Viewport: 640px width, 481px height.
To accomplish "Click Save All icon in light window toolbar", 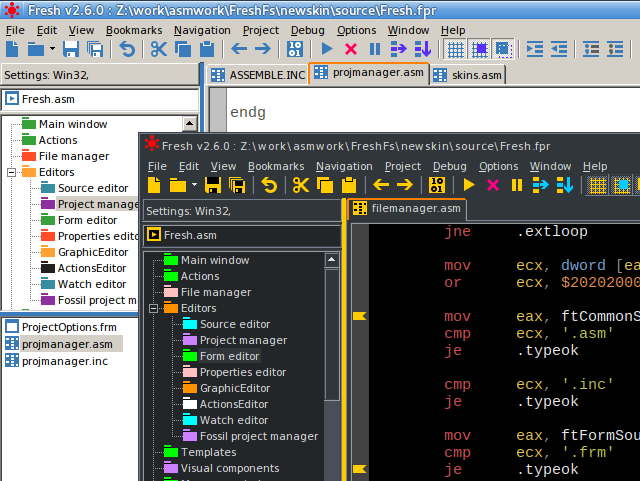I will [x=95, y=49].
